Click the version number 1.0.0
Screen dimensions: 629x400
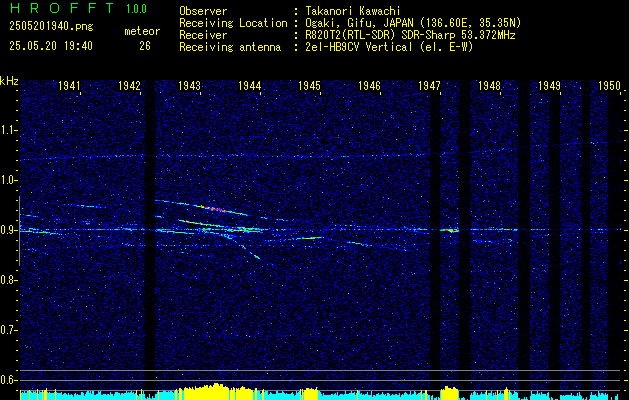click(136, 9)
